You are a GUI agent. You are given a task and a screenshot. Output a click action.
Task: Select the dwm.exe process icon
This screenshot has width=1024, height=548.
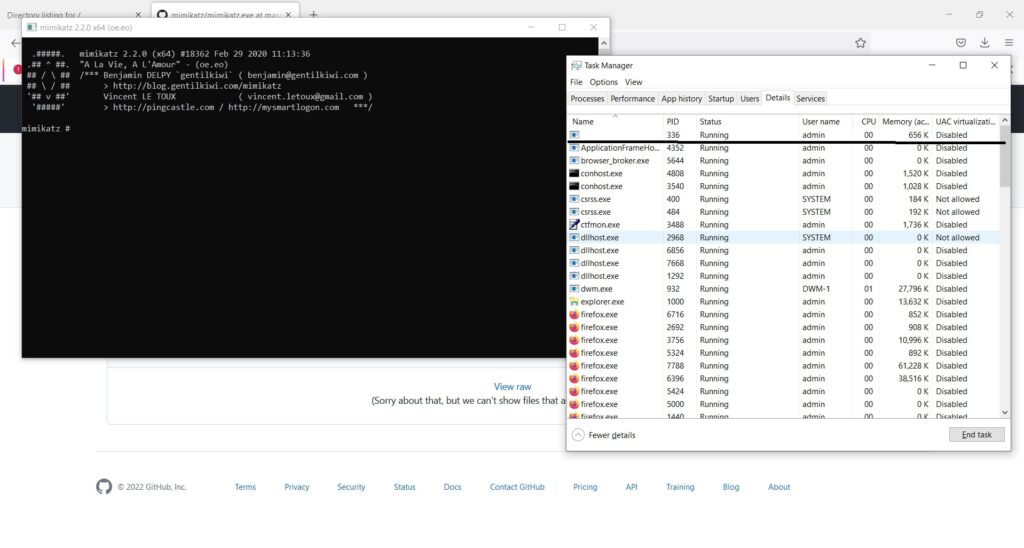[574, 289]
